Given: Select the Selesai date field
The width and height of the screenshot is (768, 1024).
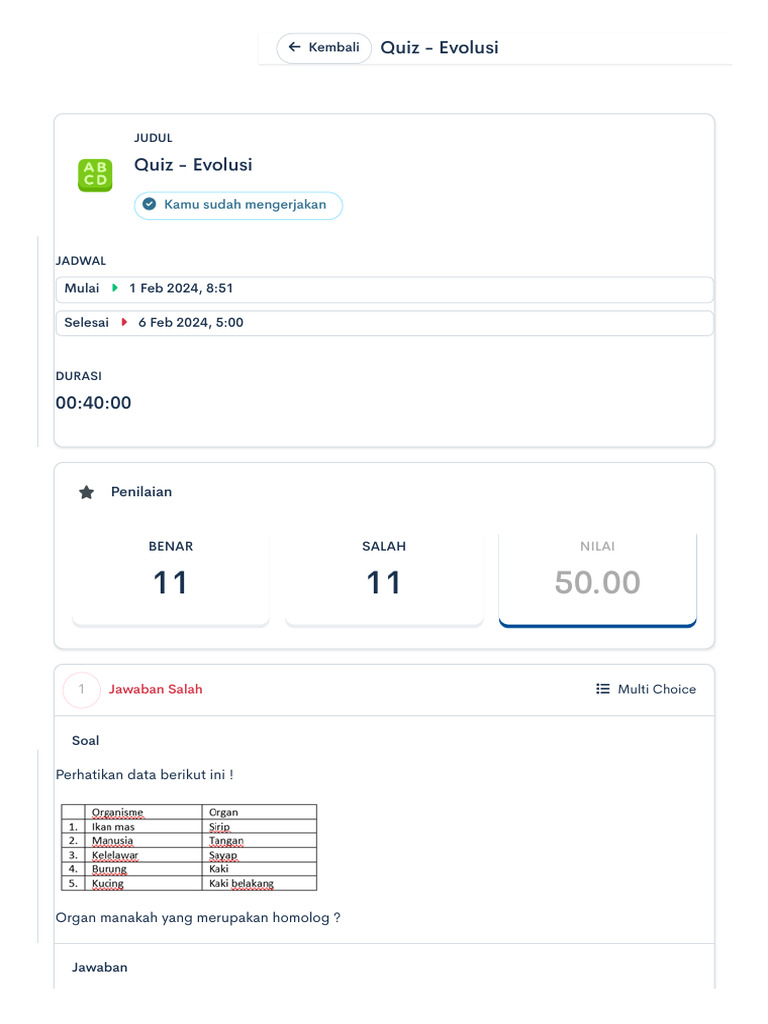Looking at the screenshot, I should [384, 323].
